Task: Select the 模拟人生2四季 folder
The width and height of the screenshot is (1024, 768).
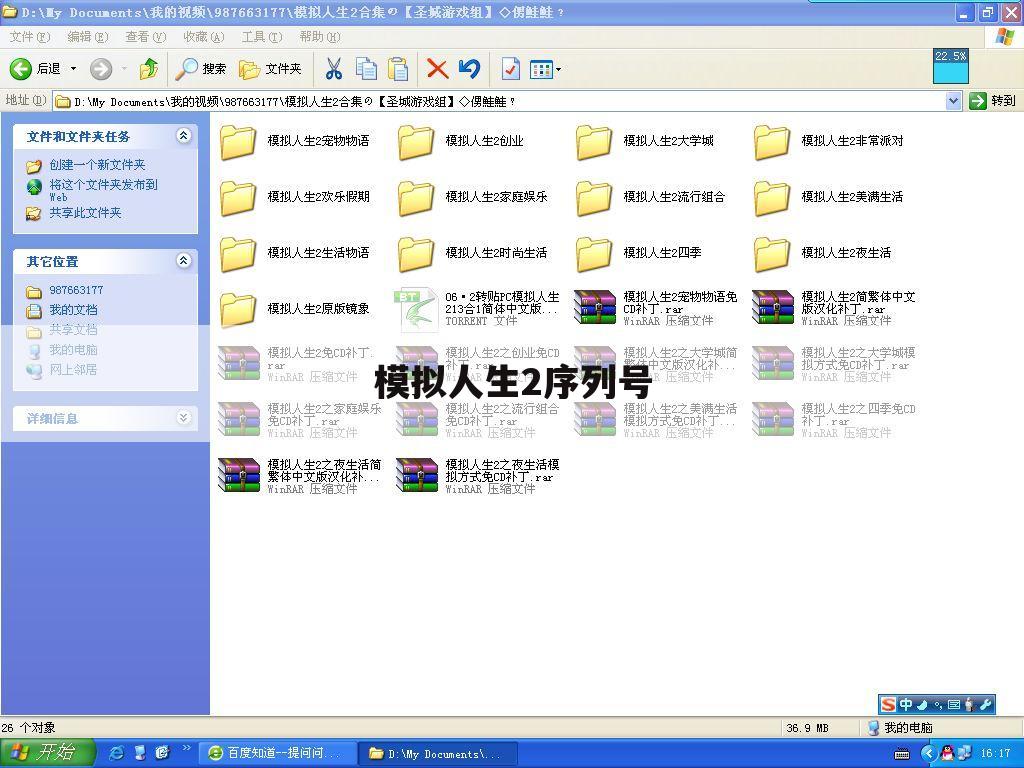Action: click(x=639, y=253)
